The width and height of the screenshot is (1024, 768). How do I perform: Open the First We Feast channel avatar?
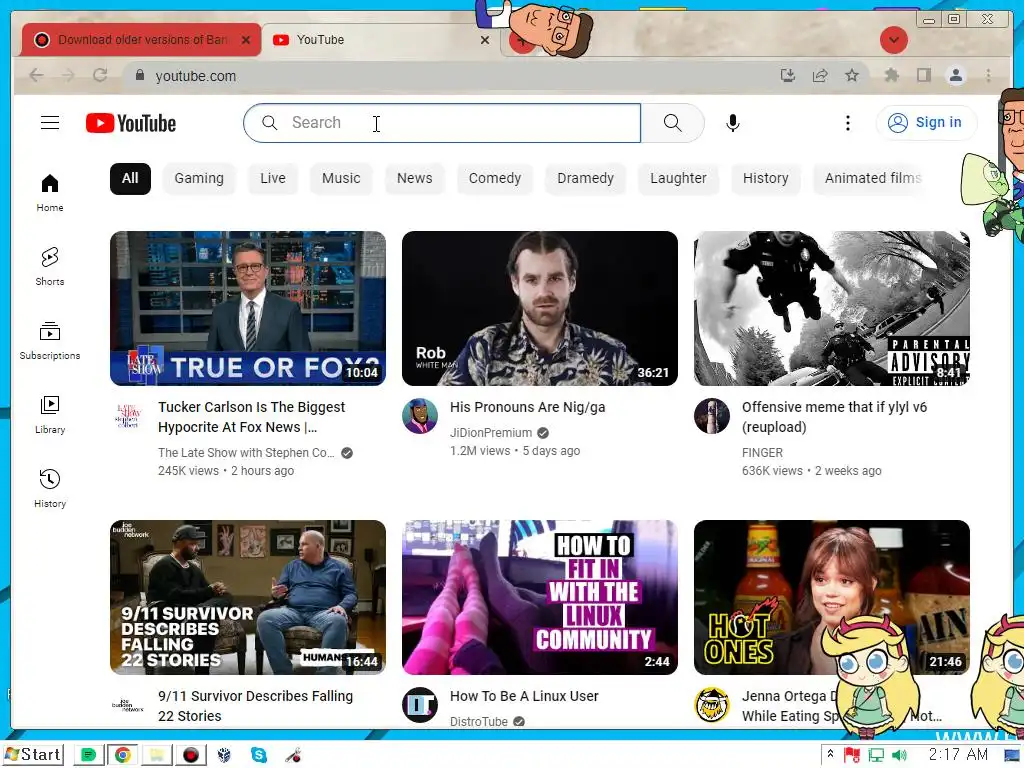point(712,705)
